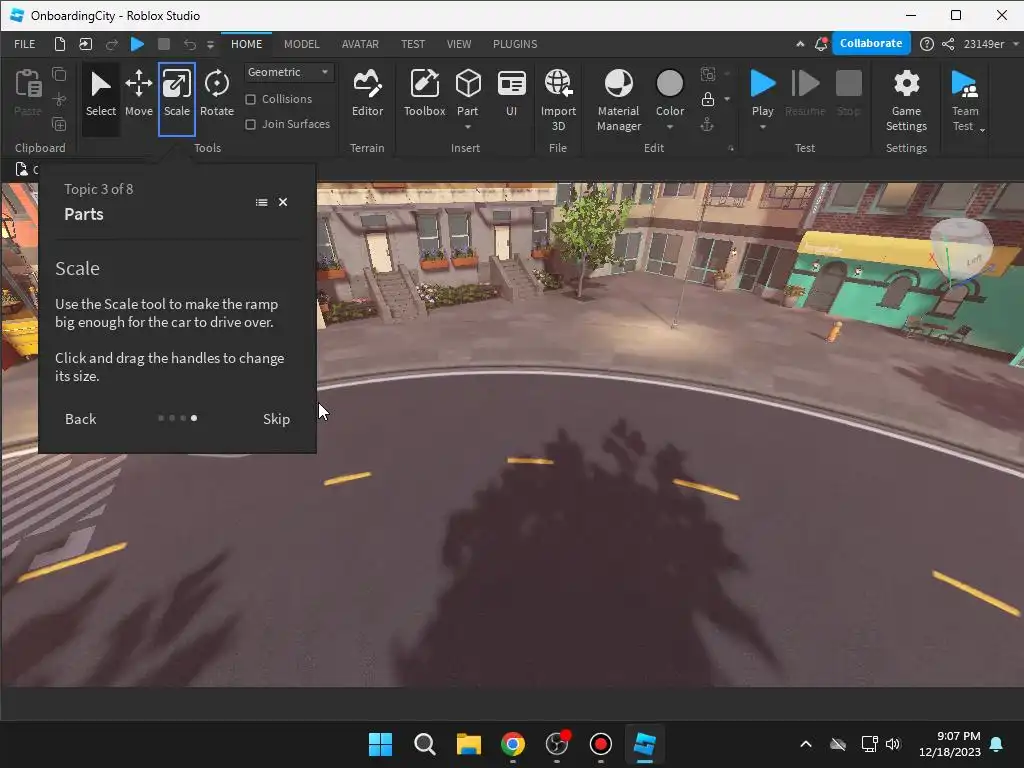Click the publish icon next to New file

click(x=86, y=44)
